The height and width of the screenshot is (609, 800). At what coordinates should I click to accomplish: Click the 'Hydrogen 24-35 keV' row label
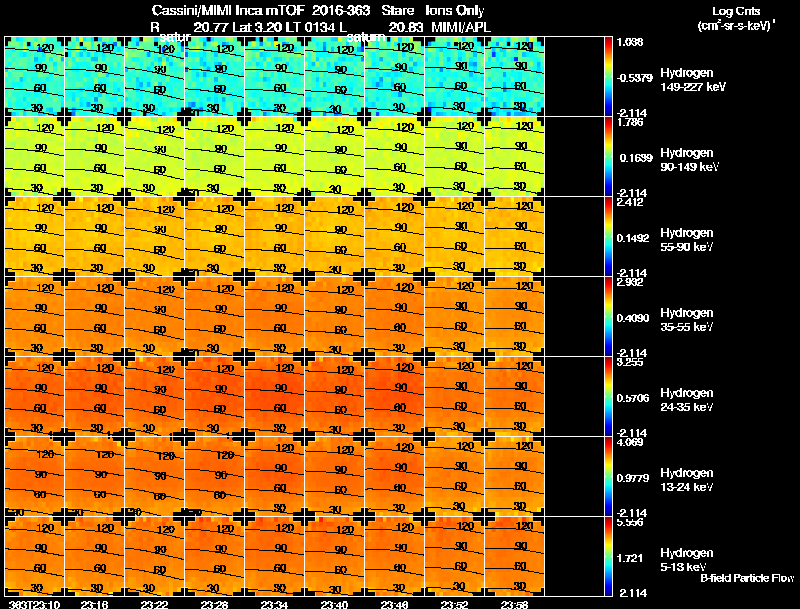tap(687, 400)
